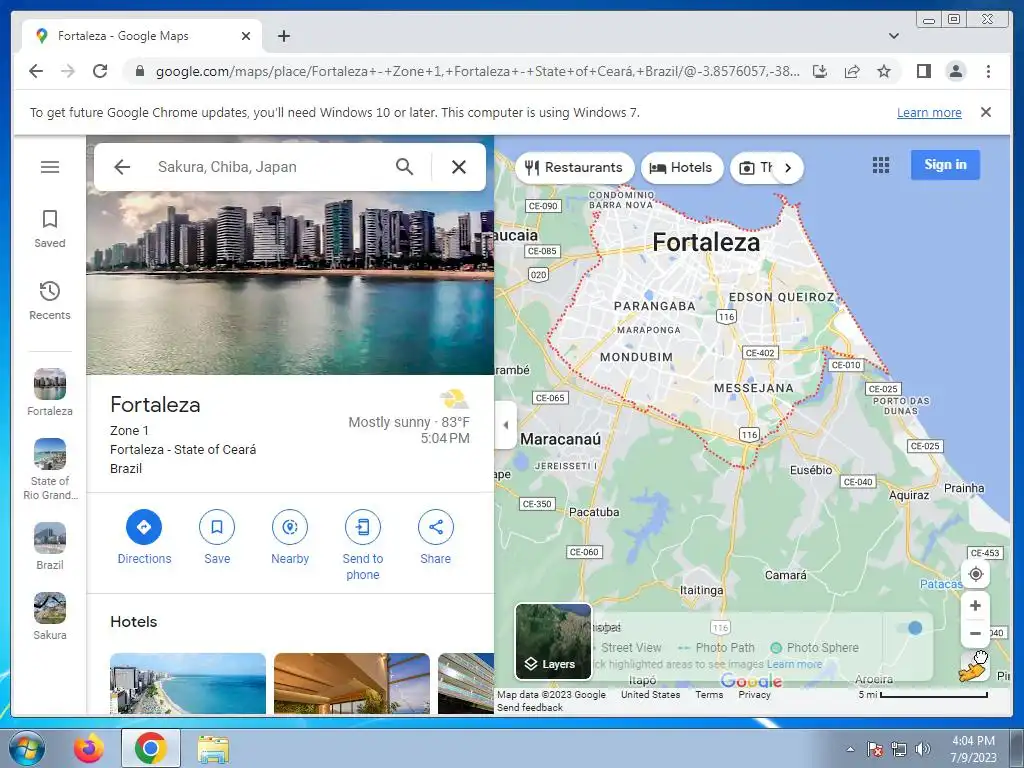Click the Save place button
Image resolution: width=1024 pixels, height=768 pixels.
pyautogui.click(x=217, y=537)
